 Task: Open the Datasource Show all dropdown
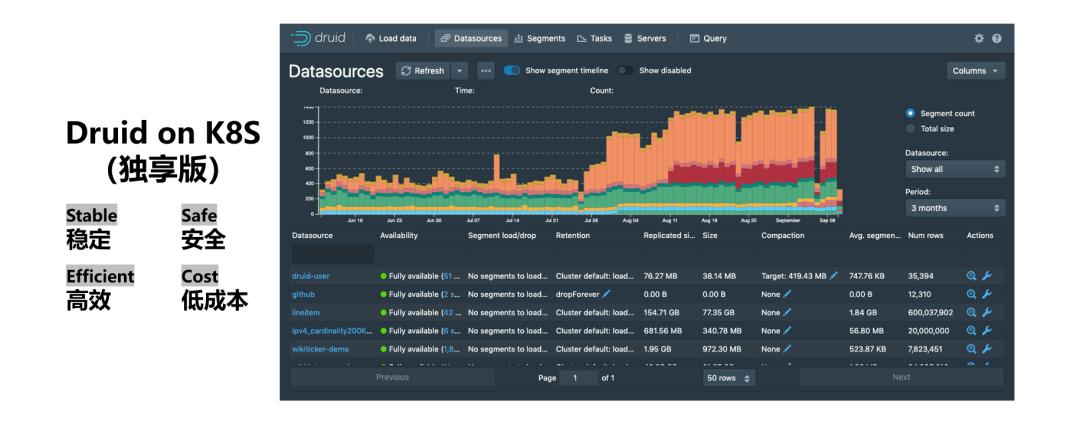(955, 169)
